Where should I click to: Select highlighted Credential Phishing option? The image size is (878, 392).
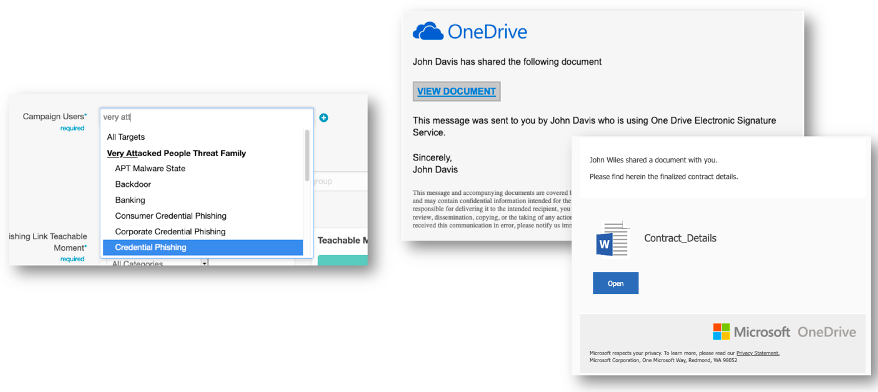203,247
